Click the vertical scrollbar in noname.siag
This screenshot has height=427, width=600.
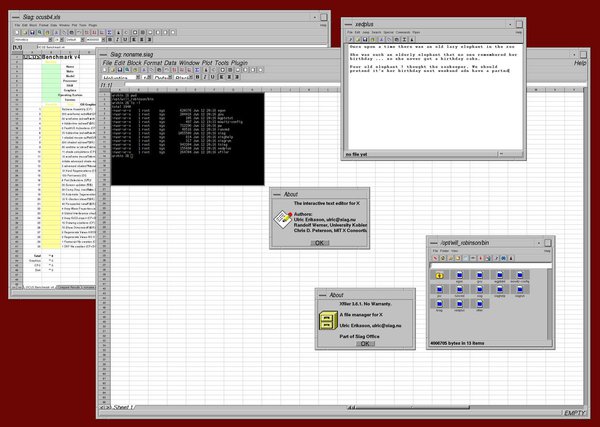(586, 245)
